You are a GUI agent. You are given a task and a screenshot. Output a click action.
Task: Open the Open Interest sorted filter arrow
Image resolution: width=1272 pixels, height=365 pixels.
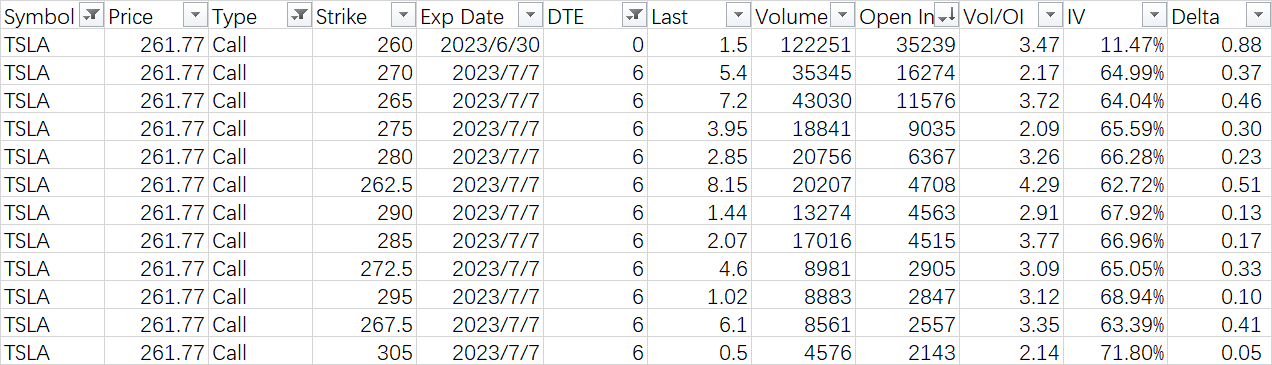[x=947, y=16]
